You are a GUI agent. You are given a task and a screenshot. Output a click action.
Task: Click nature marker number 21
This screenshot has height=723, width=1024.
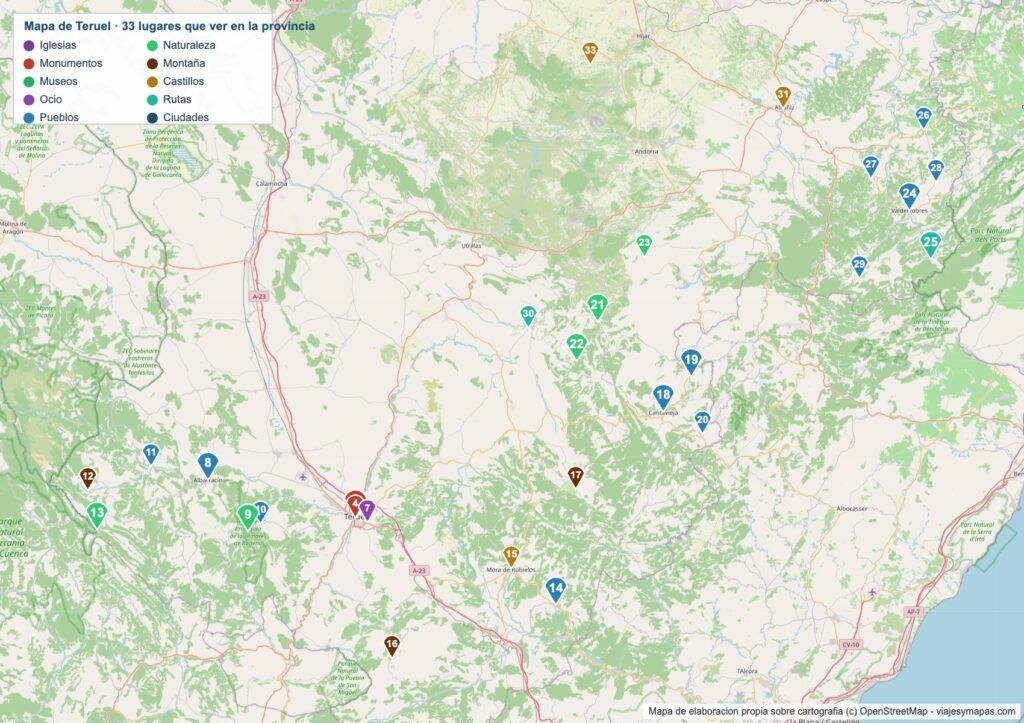pyautogui.click(x=597, y=306)
